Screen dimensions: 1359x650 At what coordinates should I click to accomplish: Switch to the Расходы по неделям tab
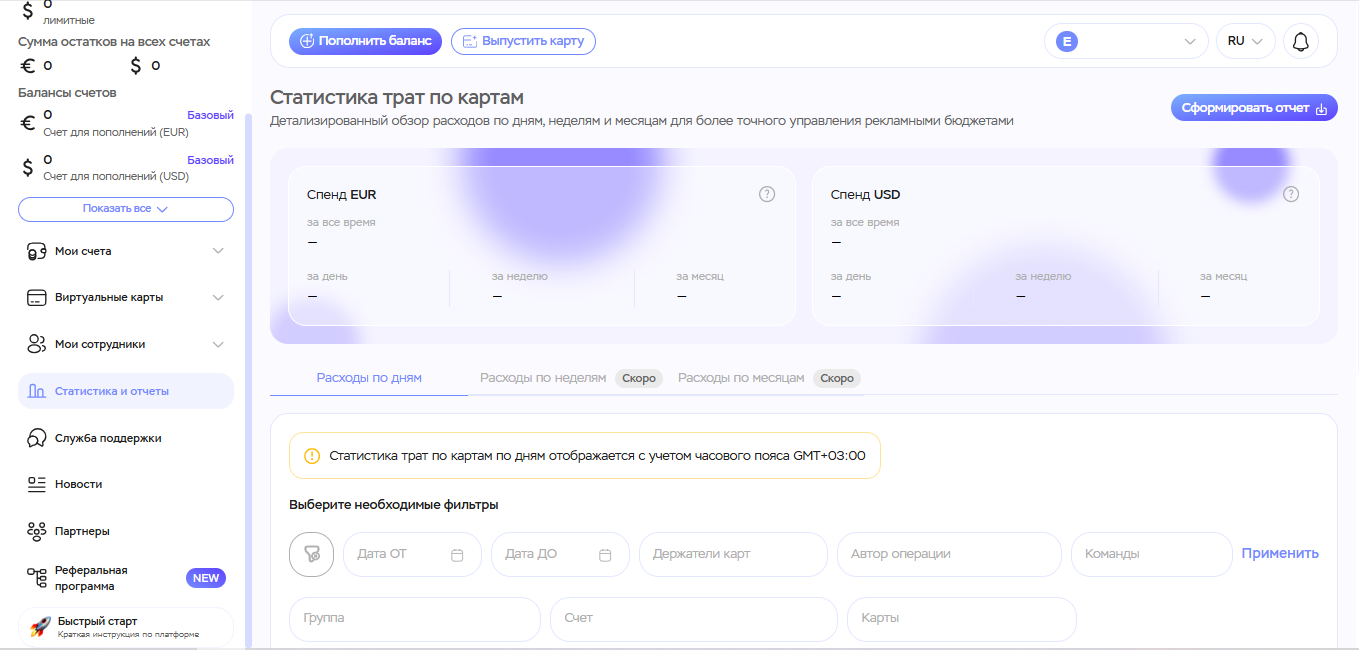coord(543,378)
